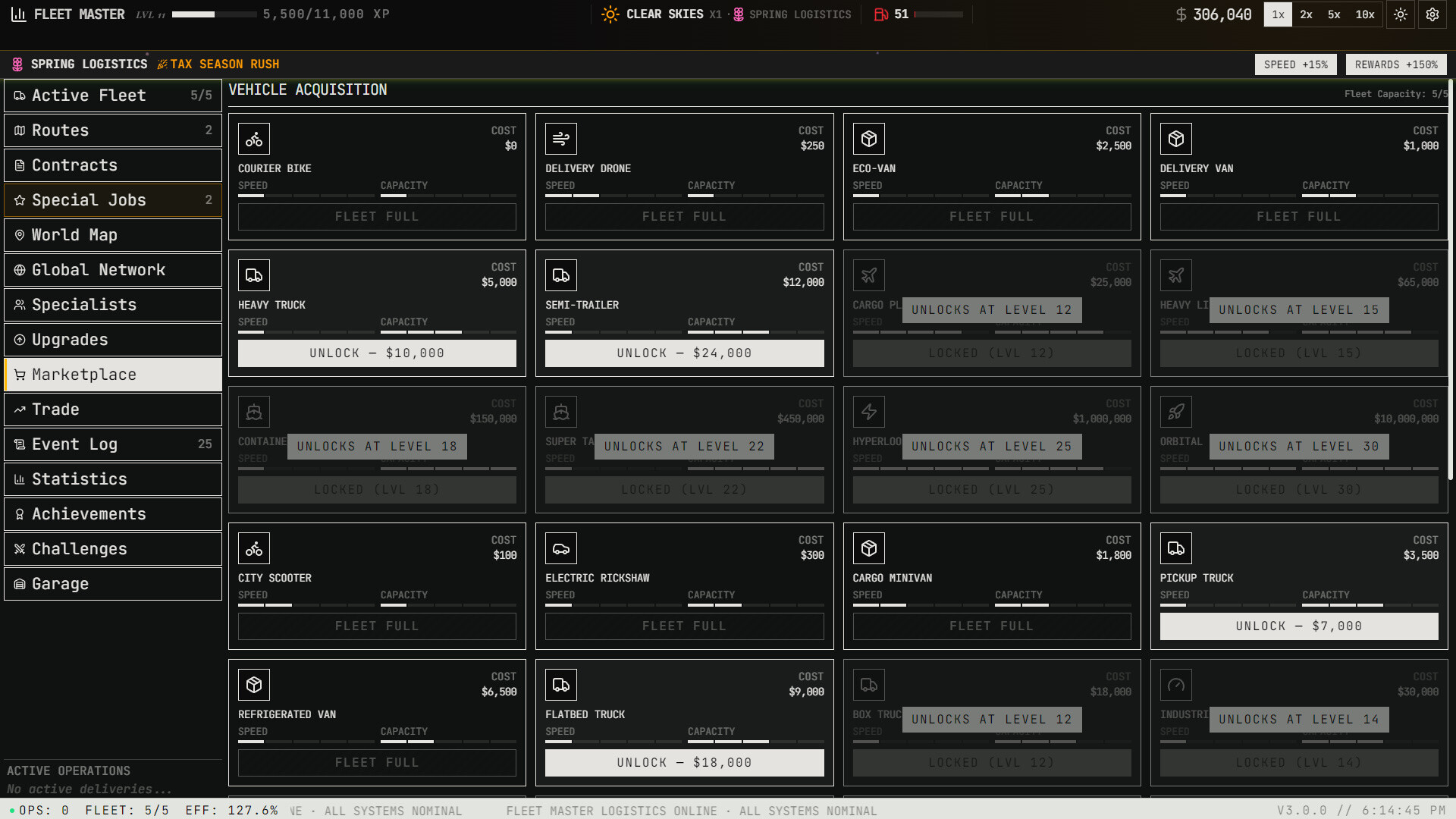Switch game speed to 10x
The image size is (1456, 819).
pos(1365,14)
